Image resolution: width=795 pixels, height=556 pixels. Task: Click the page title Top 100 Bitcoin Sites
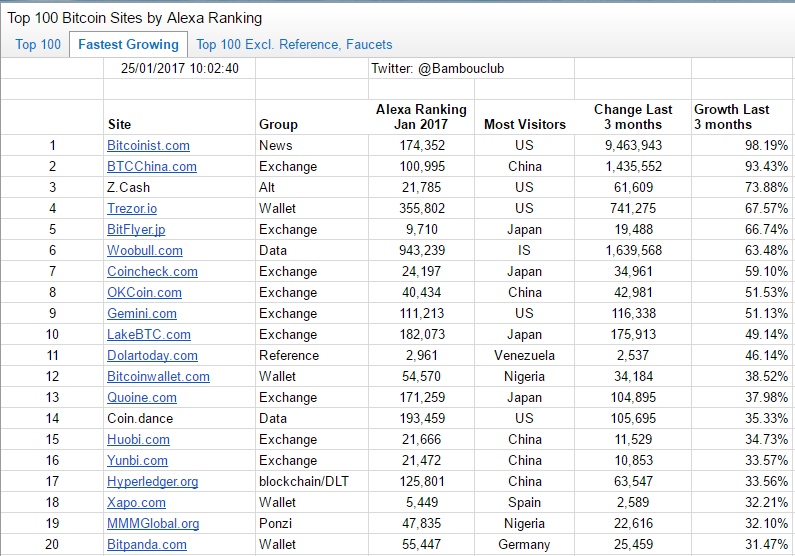pos(134,18)
